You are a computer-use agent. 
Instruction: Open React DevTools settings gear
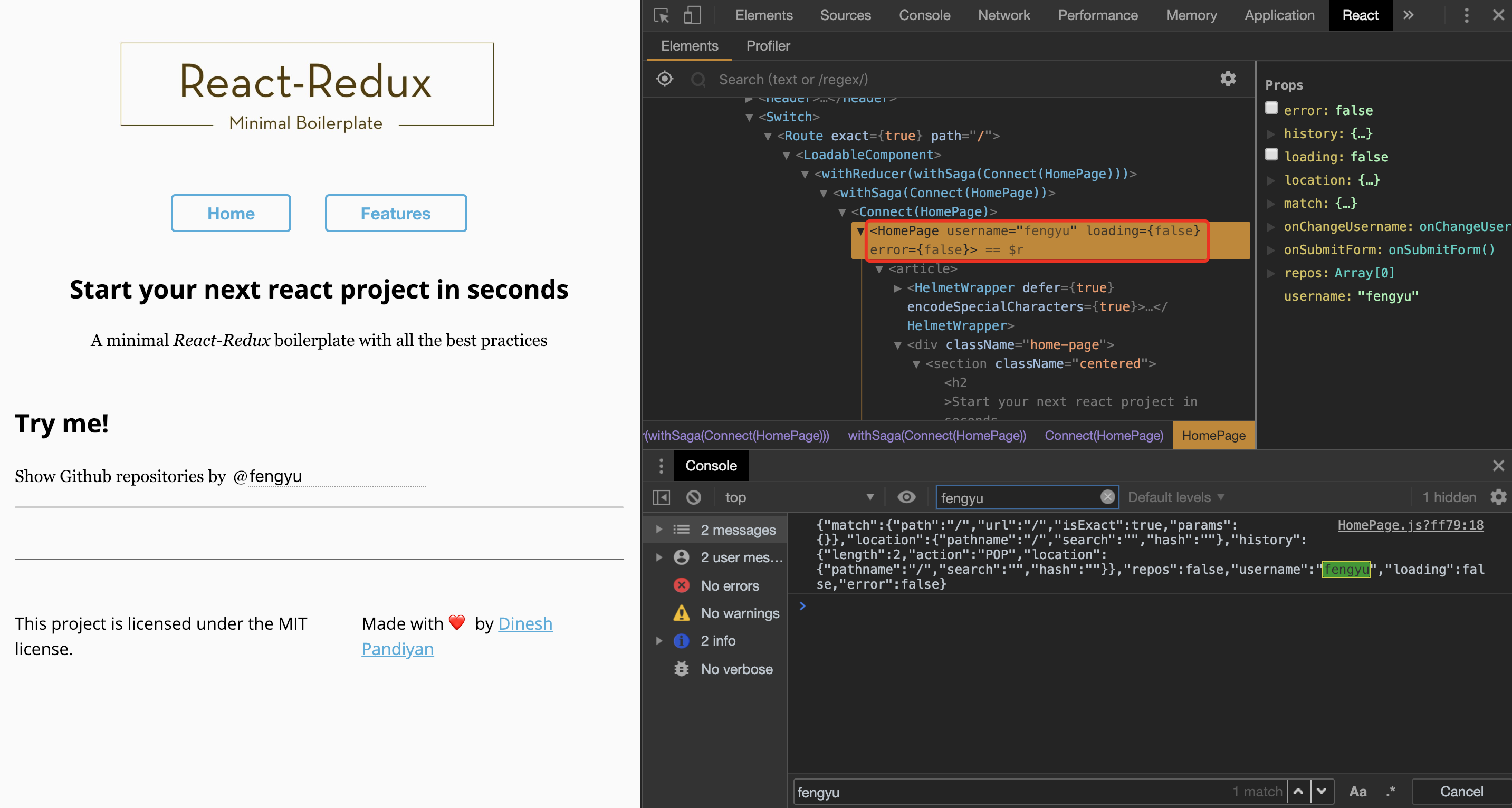coord(1228,79)
